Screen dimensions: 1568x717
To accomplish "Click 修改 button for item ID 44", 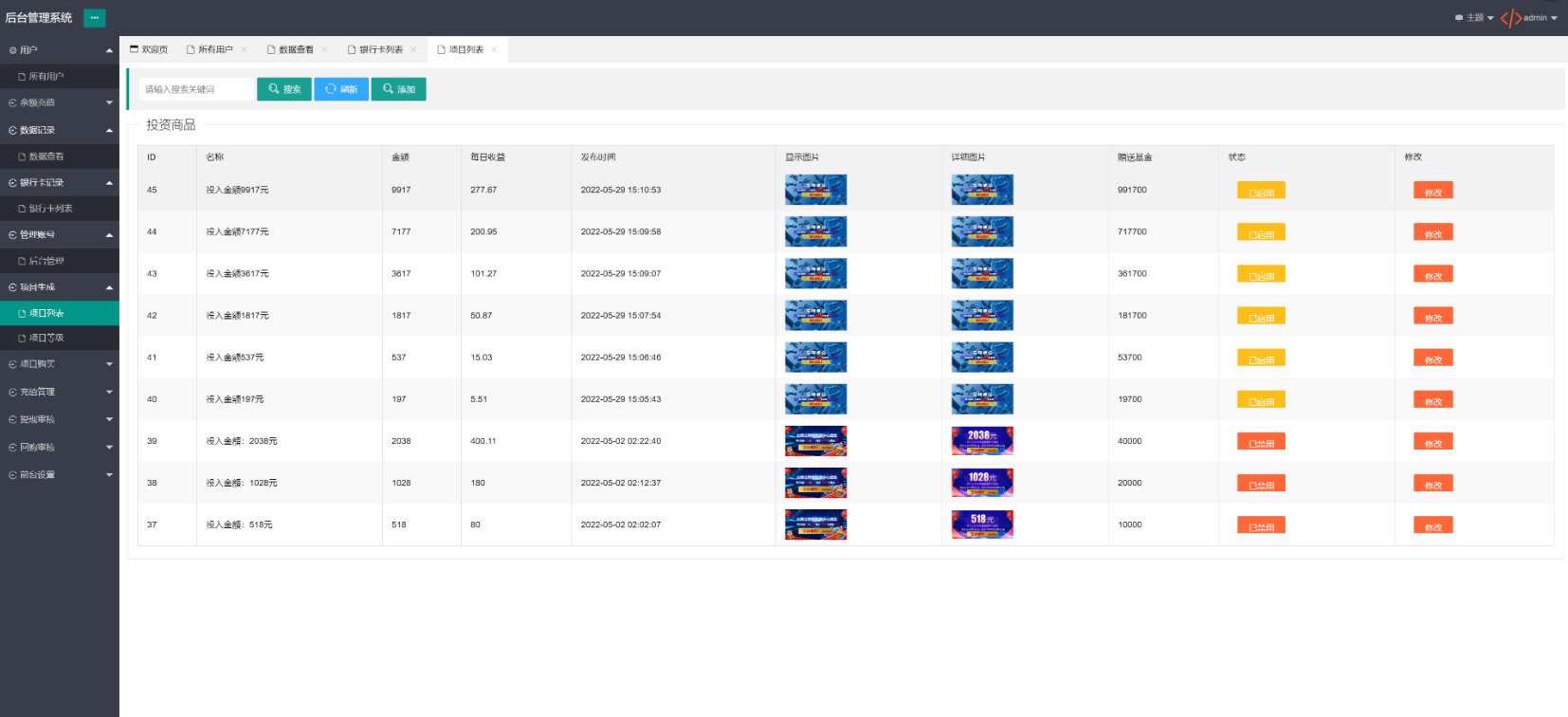I will click(x=1432, y=232).
